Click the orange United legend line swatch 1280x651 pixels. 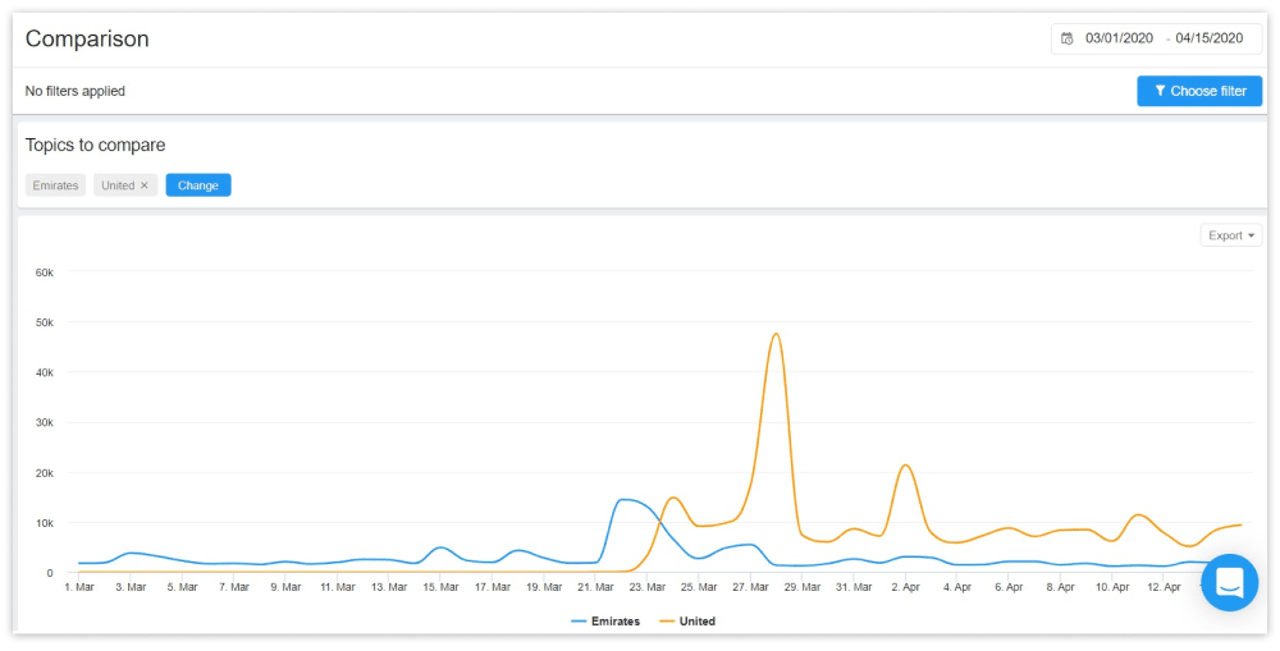point(667,621)
